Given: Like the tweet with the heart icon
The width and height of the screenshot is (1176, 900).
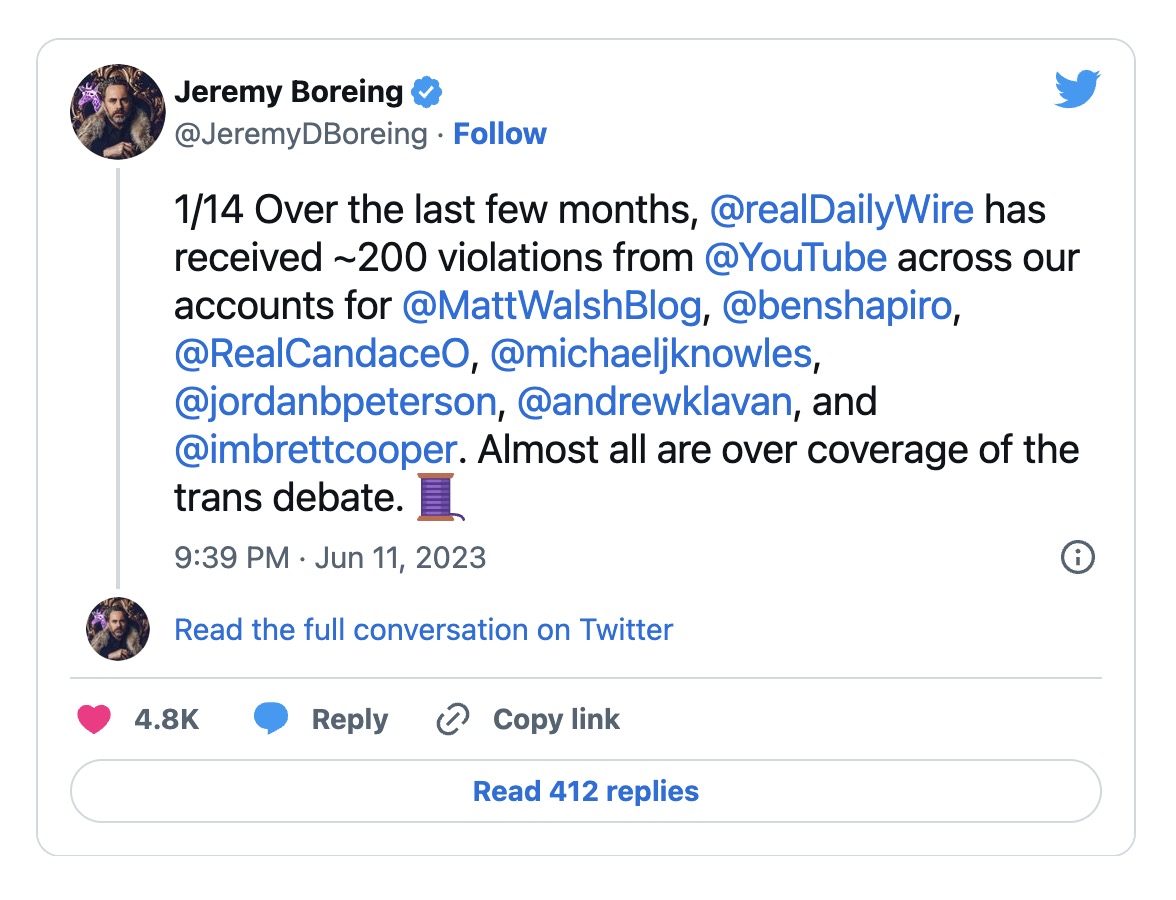Looking at the screenshot, I should click(x=94, y=719).
